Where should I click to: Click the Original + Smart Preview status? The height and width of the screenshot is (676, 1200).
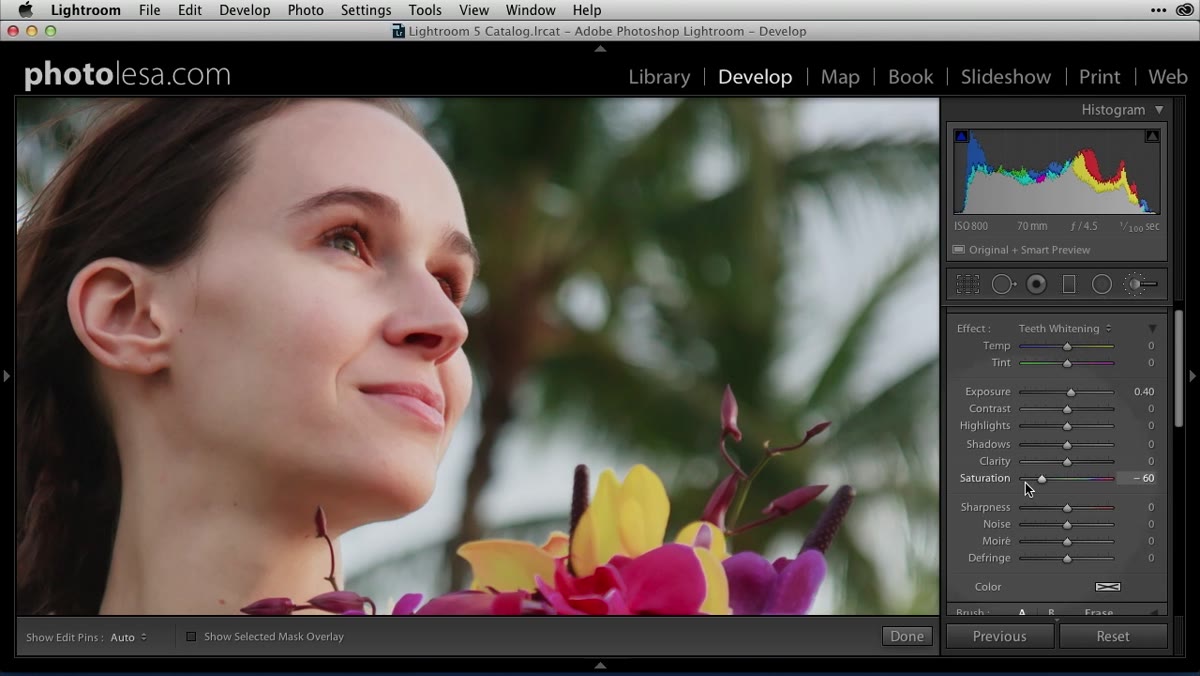1021,250
